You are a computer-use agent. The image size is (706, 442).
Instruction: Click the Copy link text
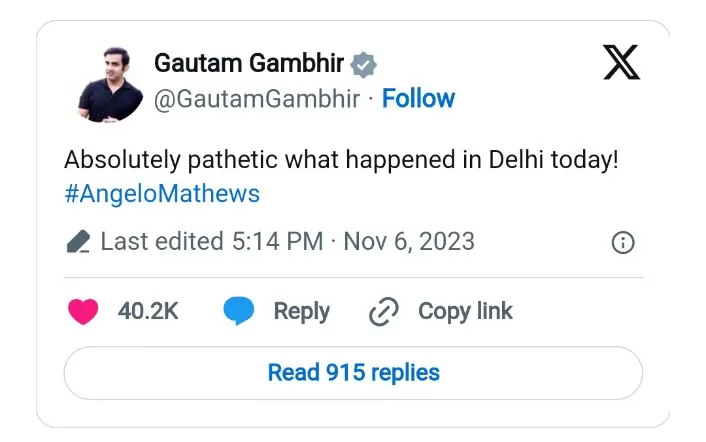[x=465, y=311]
